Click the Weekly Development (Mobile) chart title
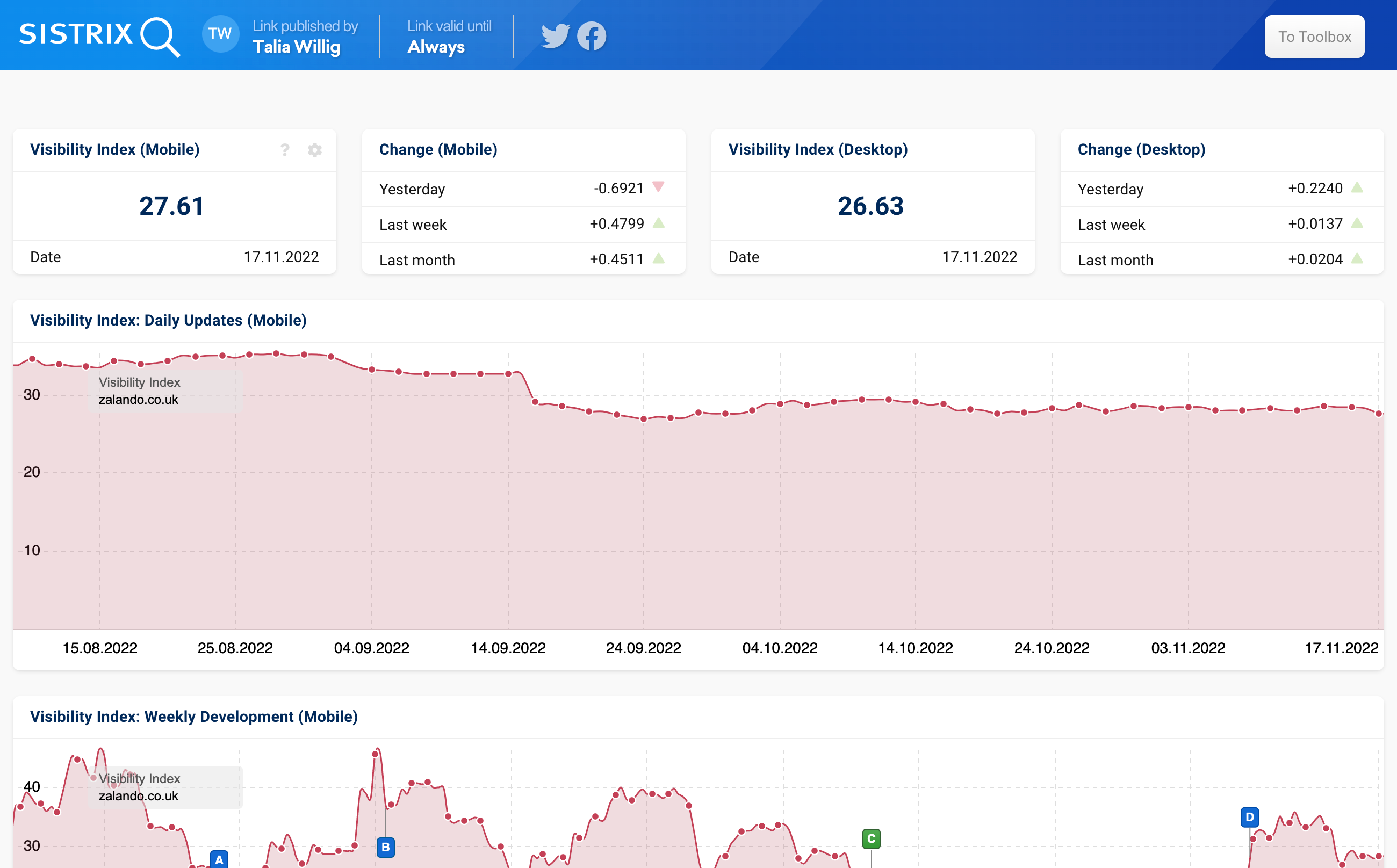The image size is (1397, 868). [193, 717]
